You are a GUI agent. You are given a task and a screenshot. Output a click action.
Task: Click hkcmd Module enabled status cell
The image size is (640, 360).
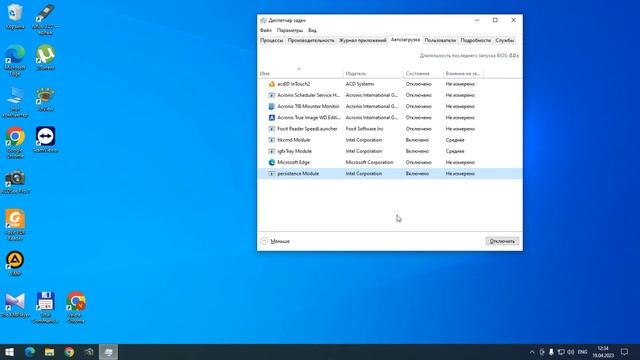(x=417, y=140)
